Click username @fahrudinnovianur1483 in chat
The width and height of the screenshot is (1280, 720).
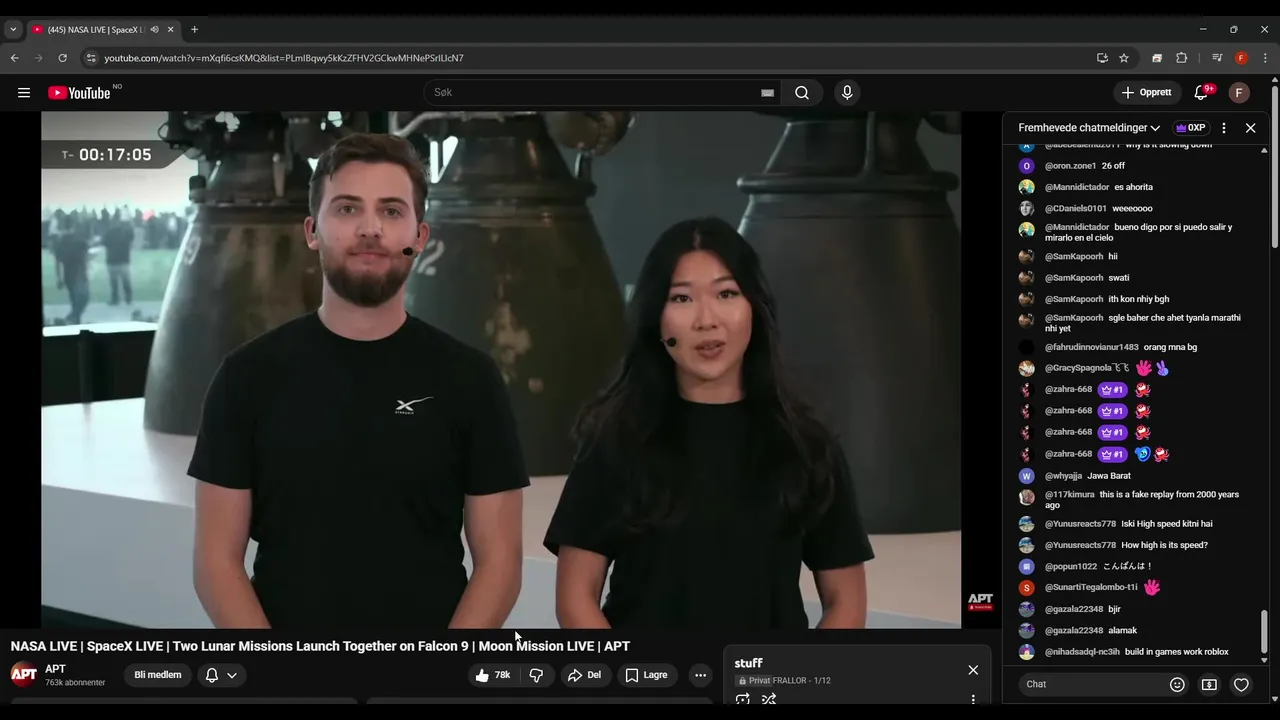click(1092, 348)
